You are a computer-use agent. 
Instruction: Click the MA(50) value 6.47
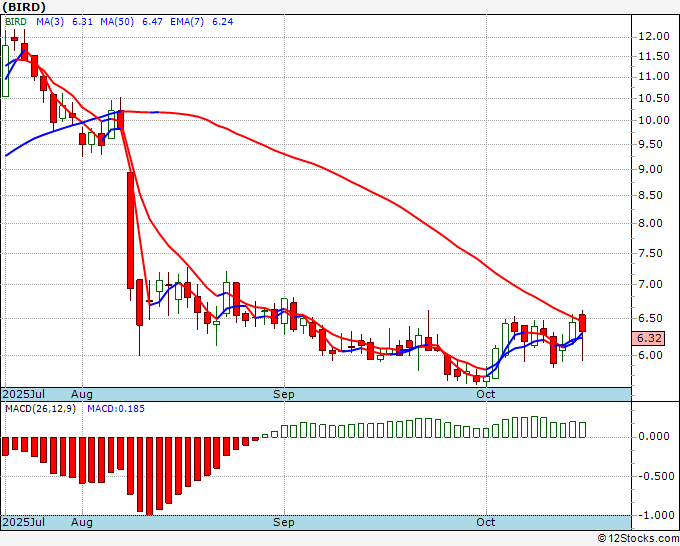(x=153, y=22)
